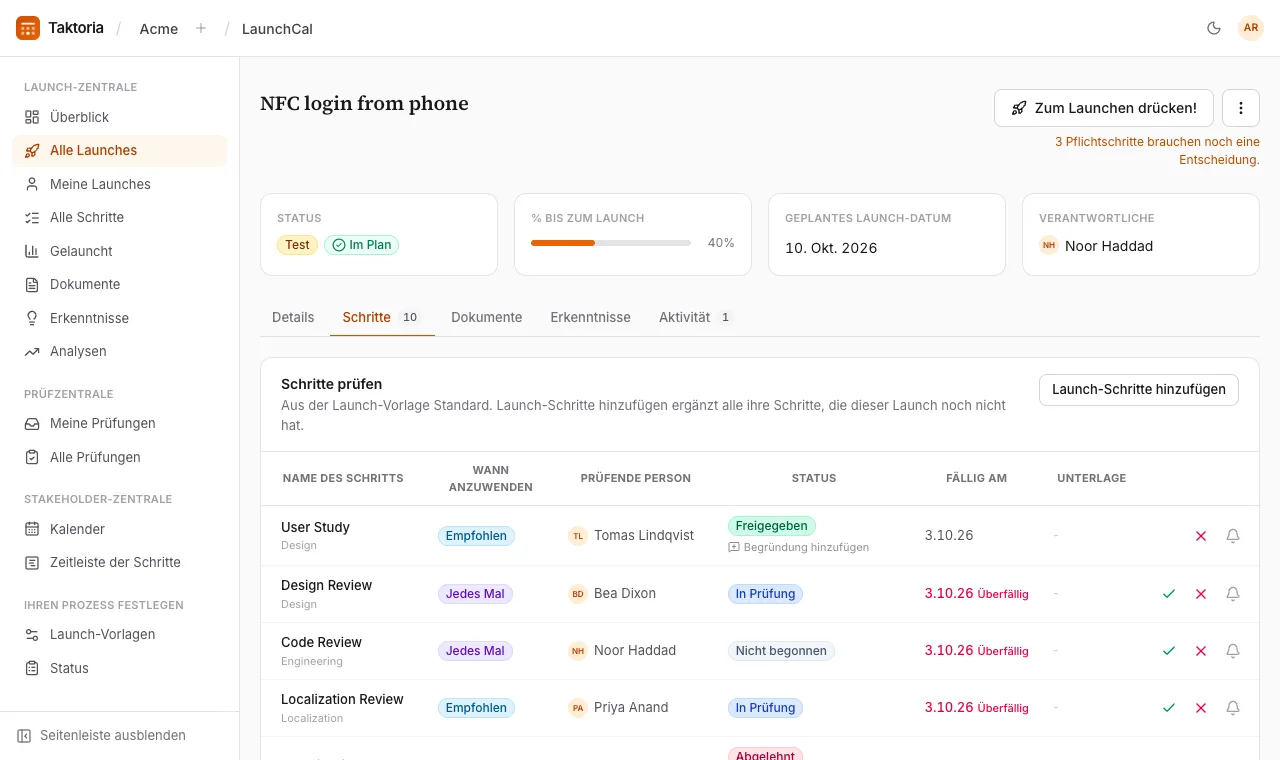1280x760 pixels.
Task: Open the Kalender view
Action: pos(120,529)
